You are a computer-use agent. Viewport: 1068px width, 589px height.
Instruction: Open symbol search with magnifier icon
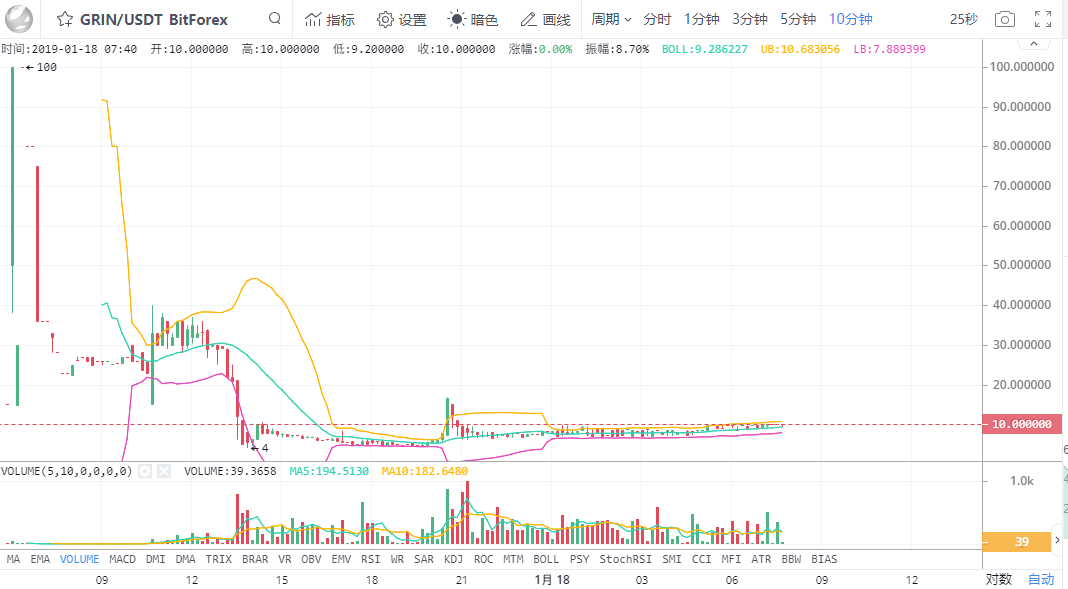(274, 18)
